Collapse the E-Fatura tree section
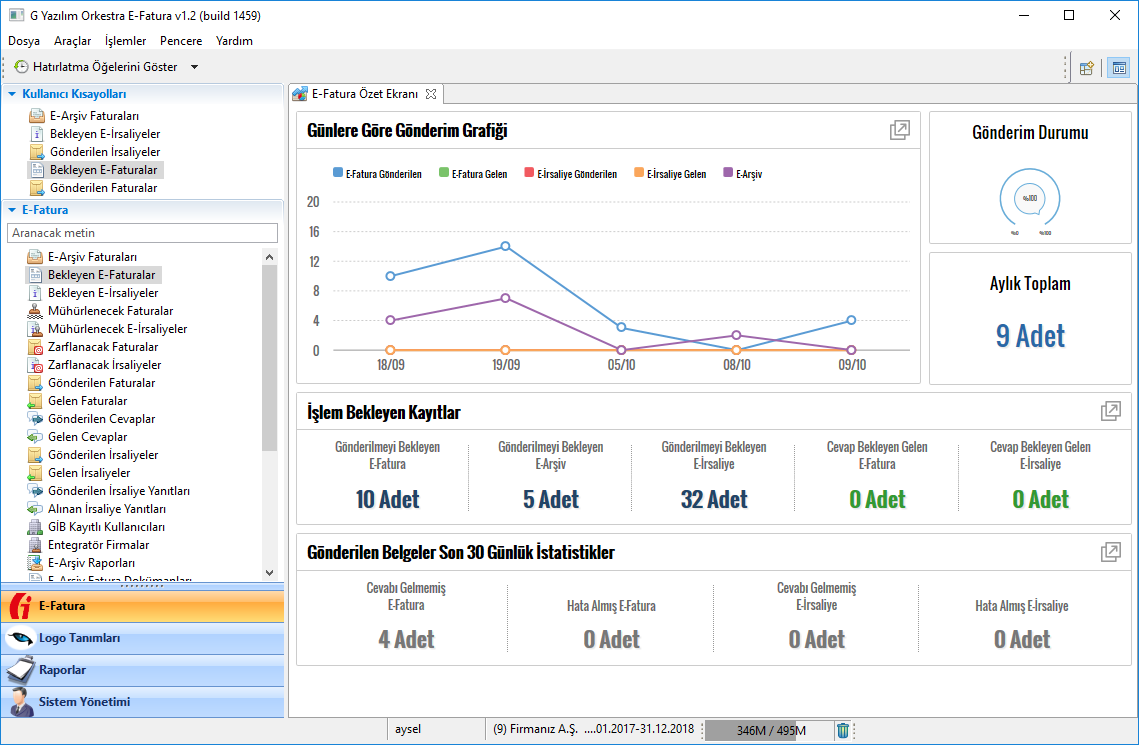The width and height of the screenshot is (1139, 745). pyautogui.click(x=12, y=210)
